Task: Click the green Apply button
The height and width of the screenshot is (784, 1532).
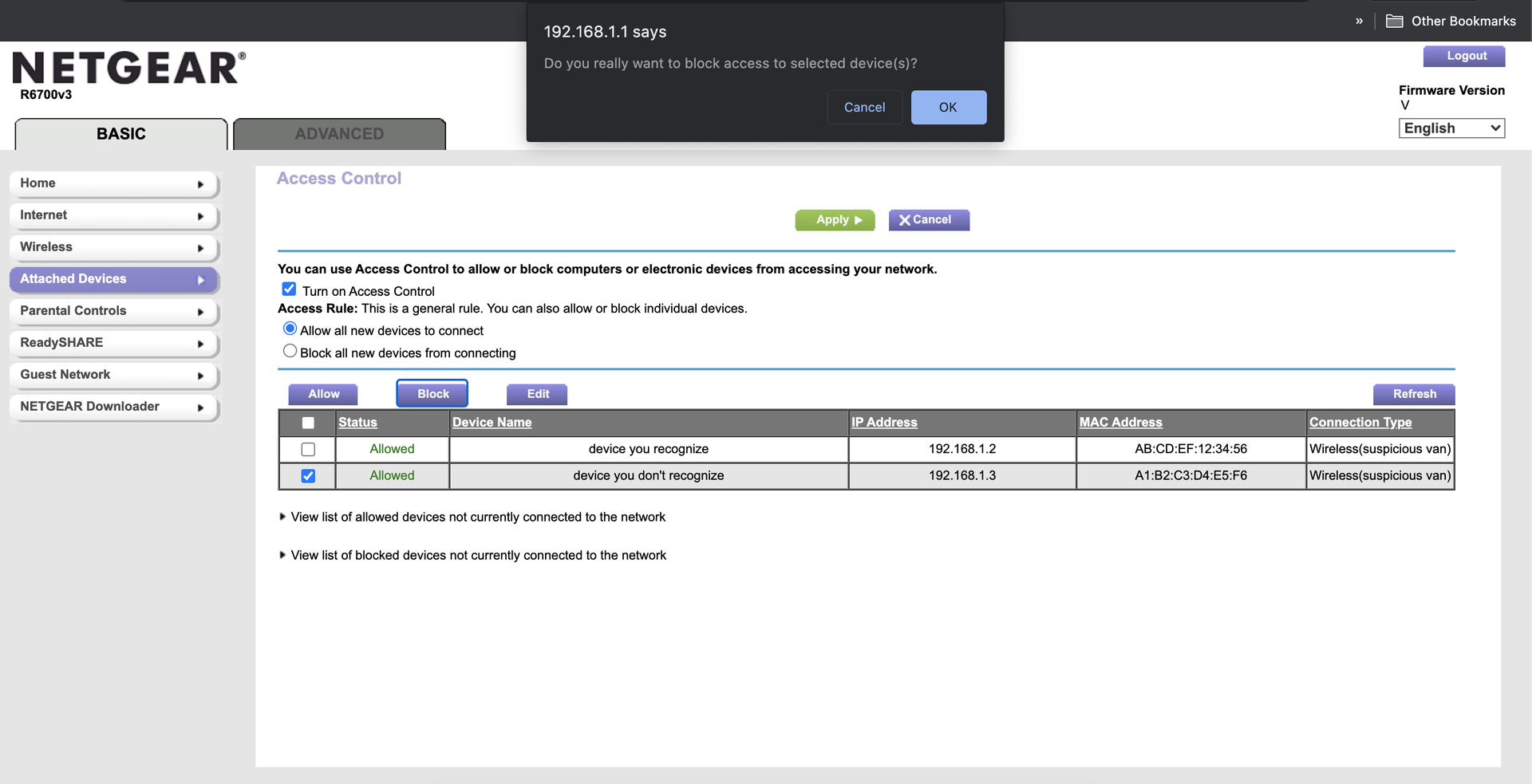Action: [x=835, y=220]
